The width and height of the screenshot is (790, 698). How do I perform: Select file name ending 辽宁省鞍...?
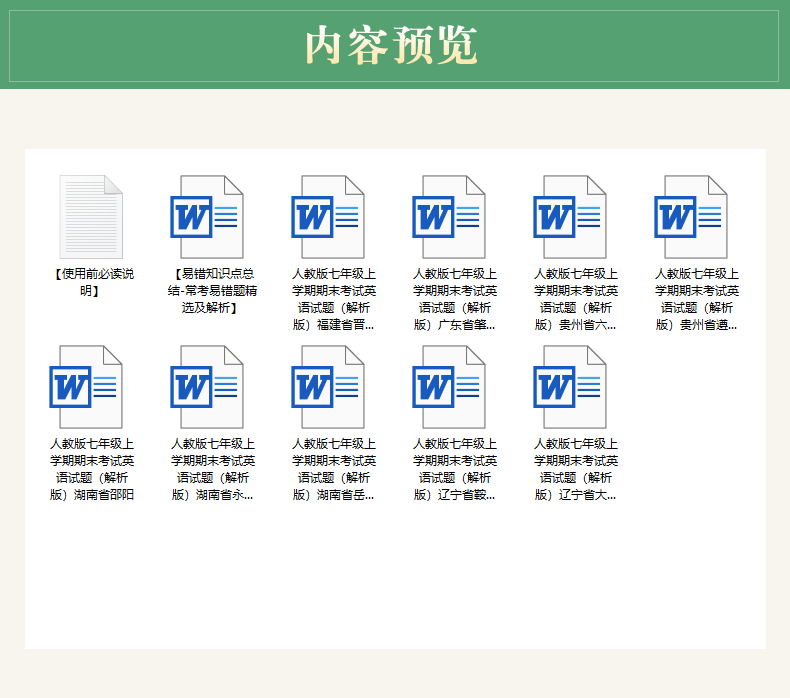click(454, 469)
